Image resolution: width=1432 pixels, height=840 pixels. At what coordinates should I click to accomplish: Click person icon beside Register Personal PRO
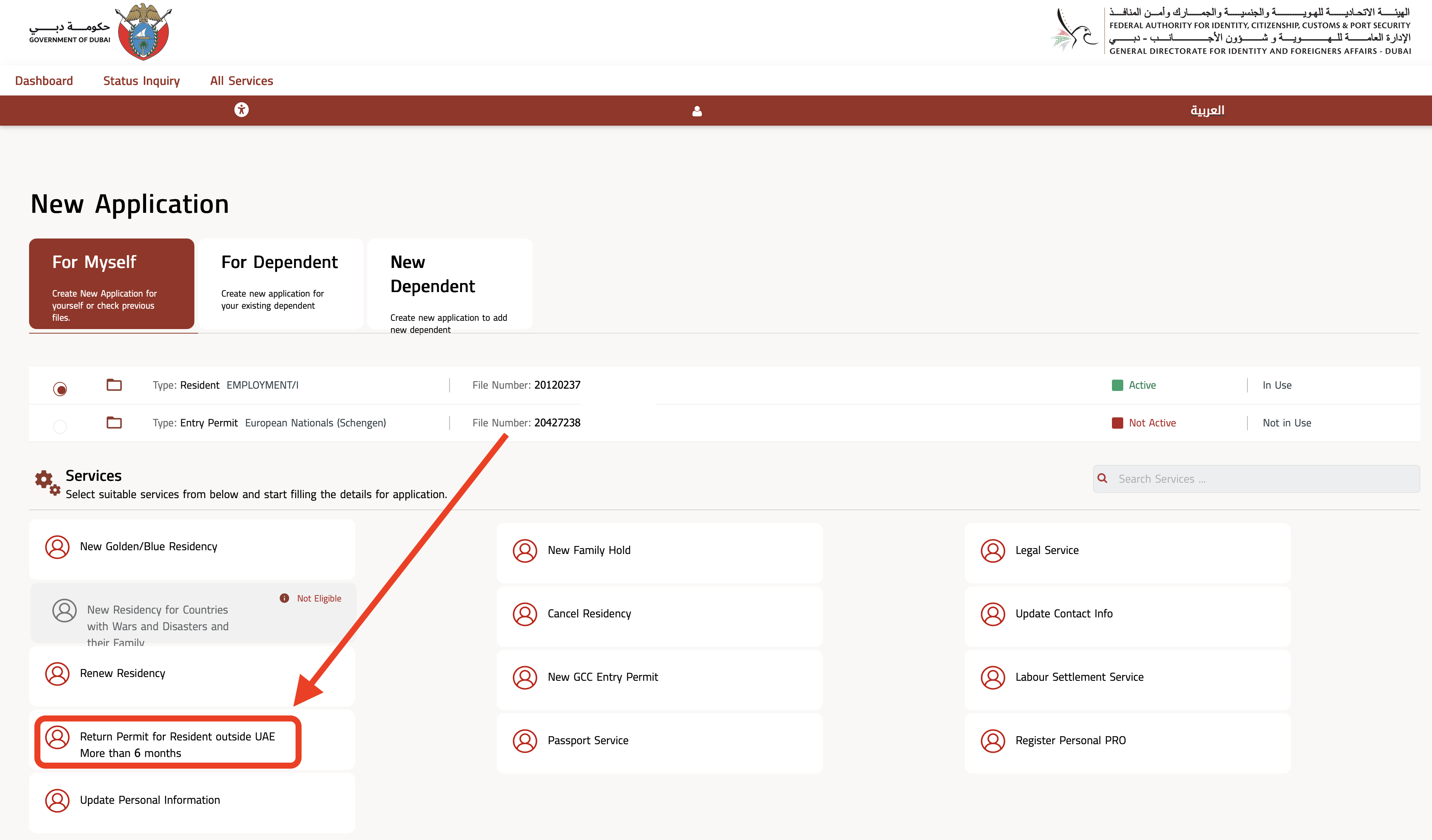tap(993, 741)
